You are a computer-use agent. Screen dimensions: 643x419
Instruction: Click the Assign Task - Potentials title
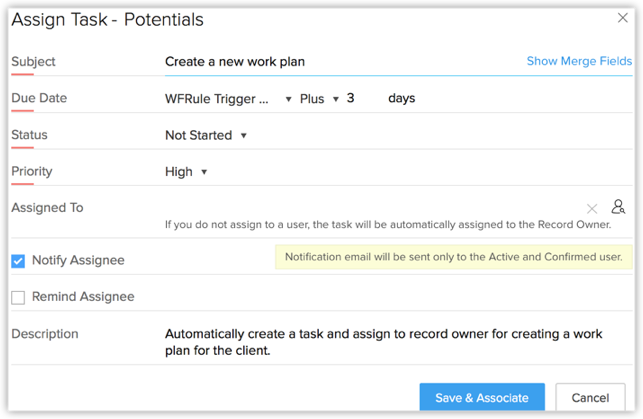(107, 20)
